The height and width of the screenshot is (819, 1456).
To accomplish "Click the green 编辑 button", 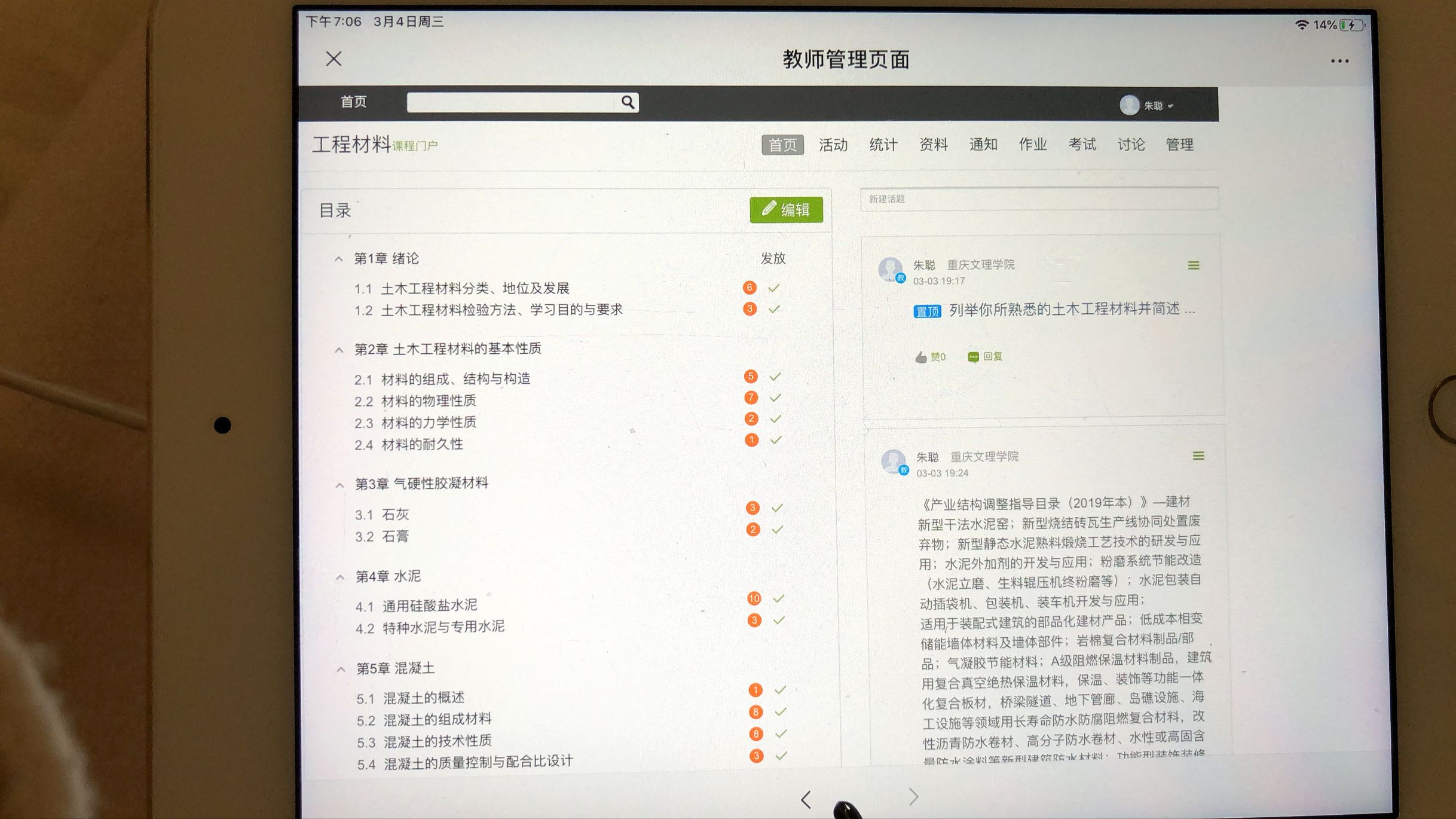I will click(x=786, y=210).
